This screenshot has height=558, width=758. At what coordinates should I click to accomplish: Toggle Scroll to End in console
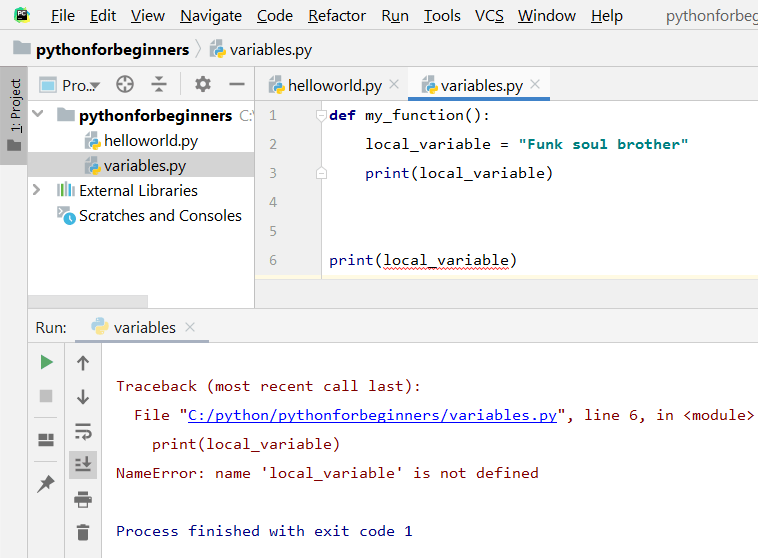pos(83,465)
